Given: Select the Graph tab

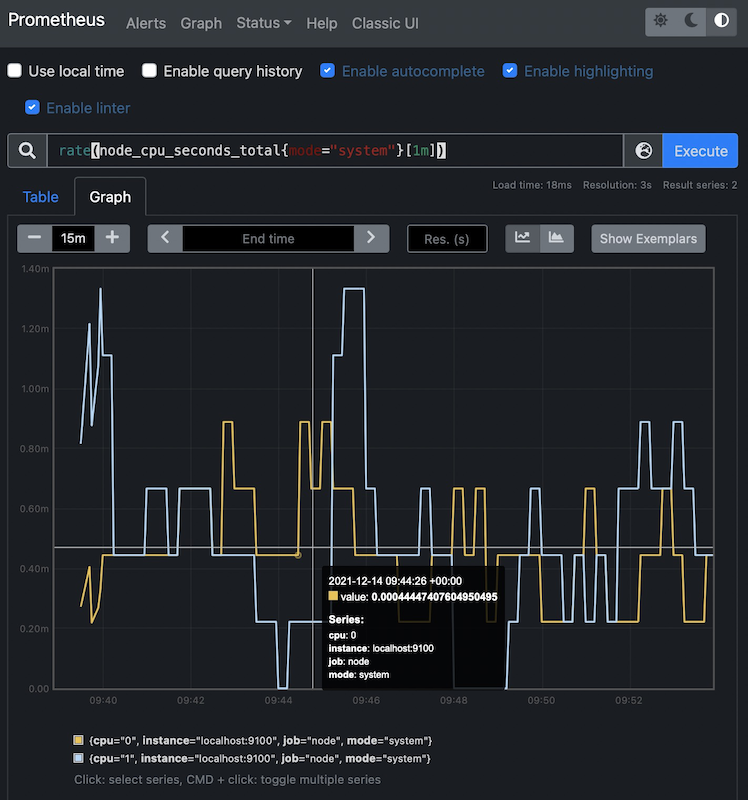Looking at the screenshot, I should [x=110, y=197].
